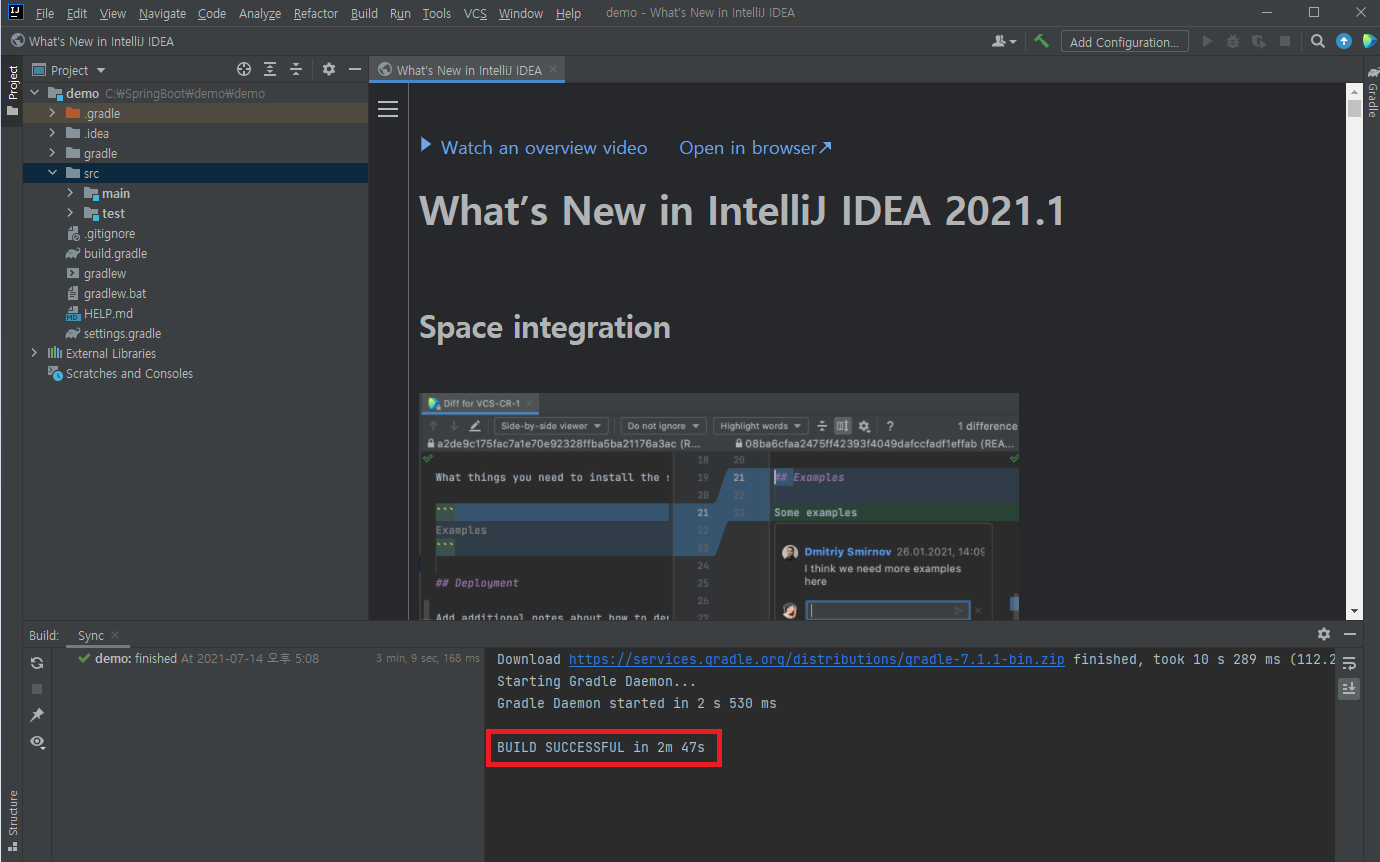This screenshot has width=1380, height=862.
Task: Hide the Build panel with minus icon
Action: [x=1350, y=634]
